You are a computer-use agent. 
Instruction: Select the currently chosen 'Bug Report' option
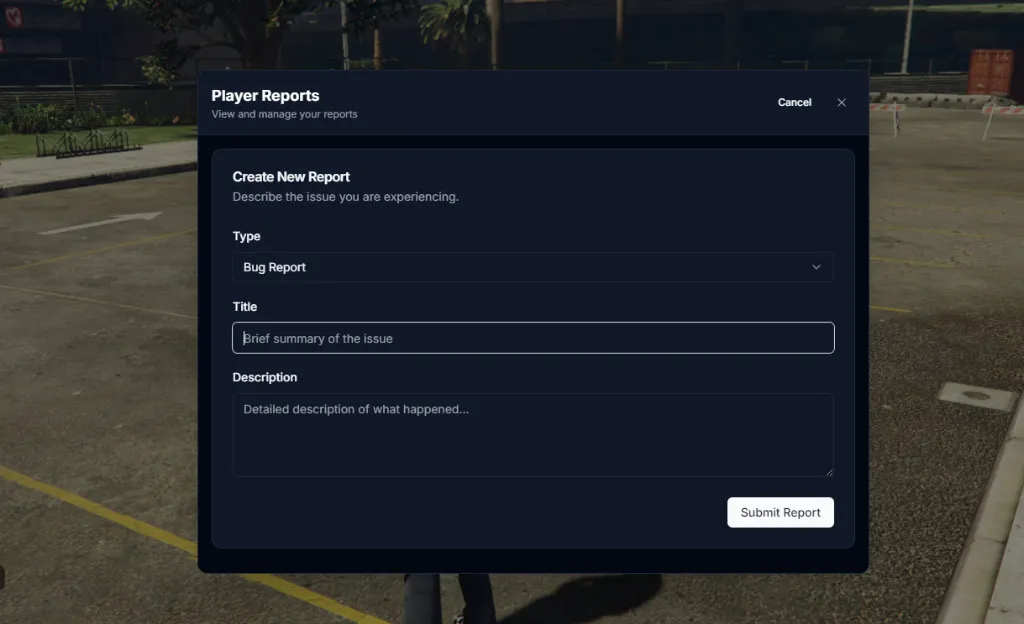click(x=274, y=267)
